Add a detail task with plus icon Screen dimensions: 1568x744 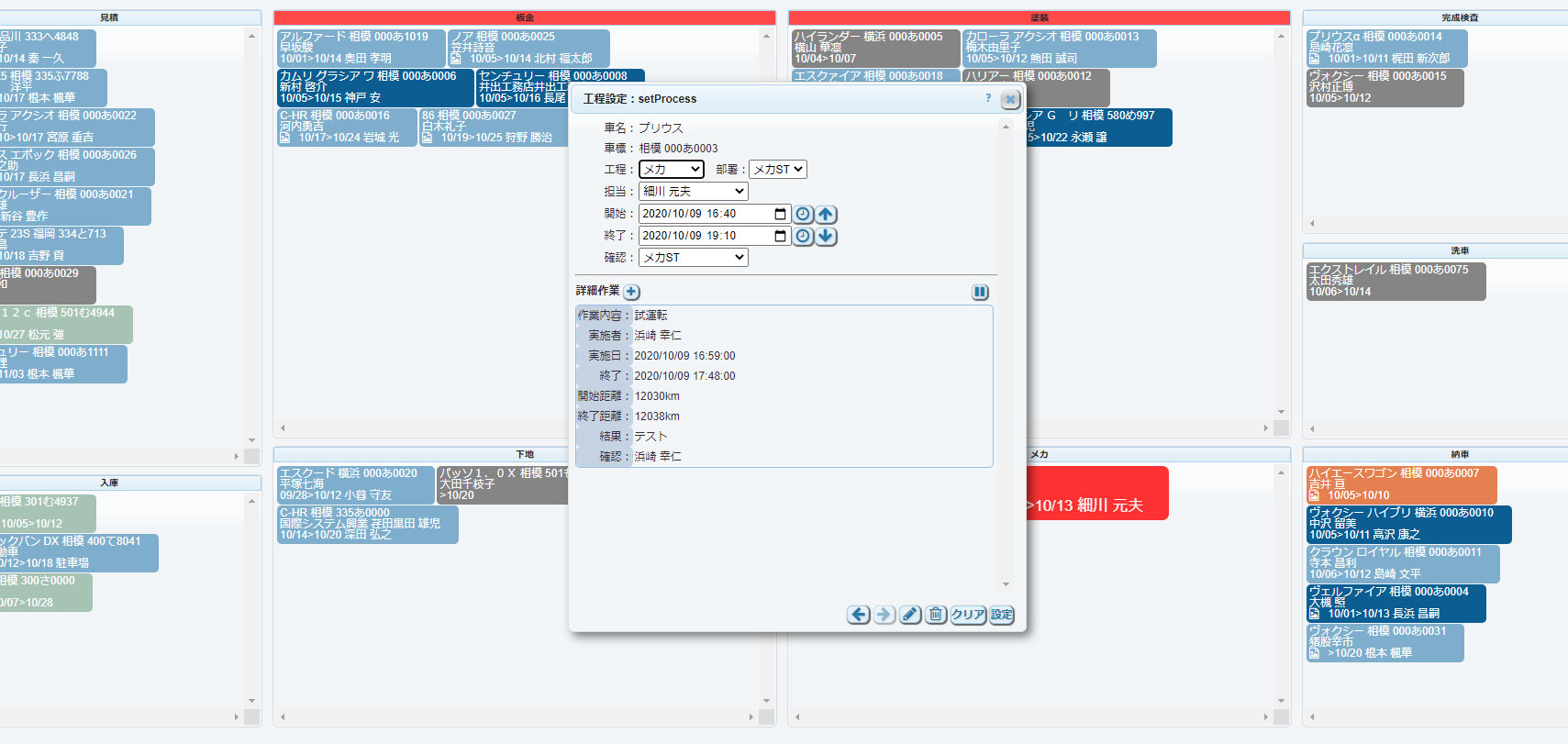click(631, 292)
